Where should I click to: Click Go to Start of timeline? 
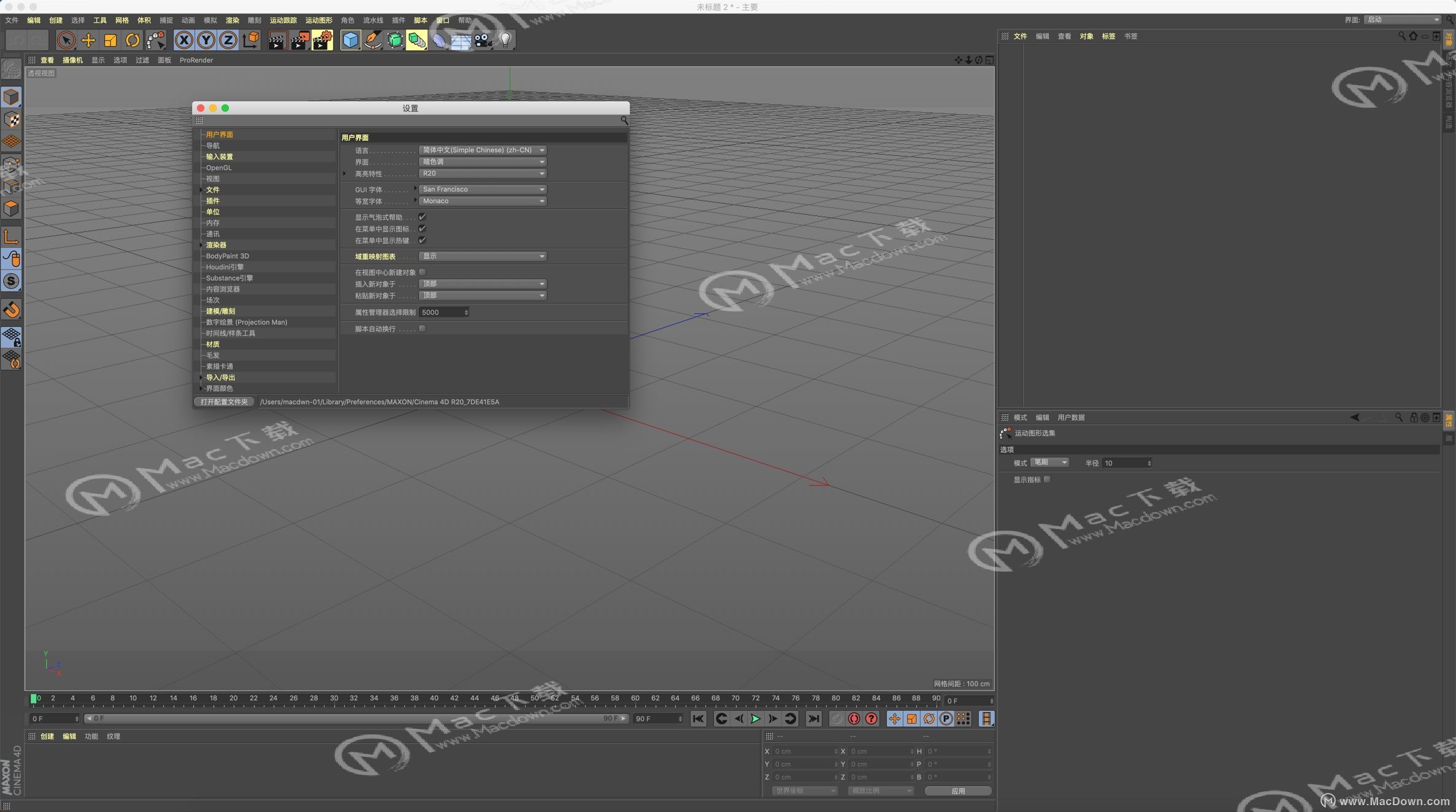click(x=698, y=719)
